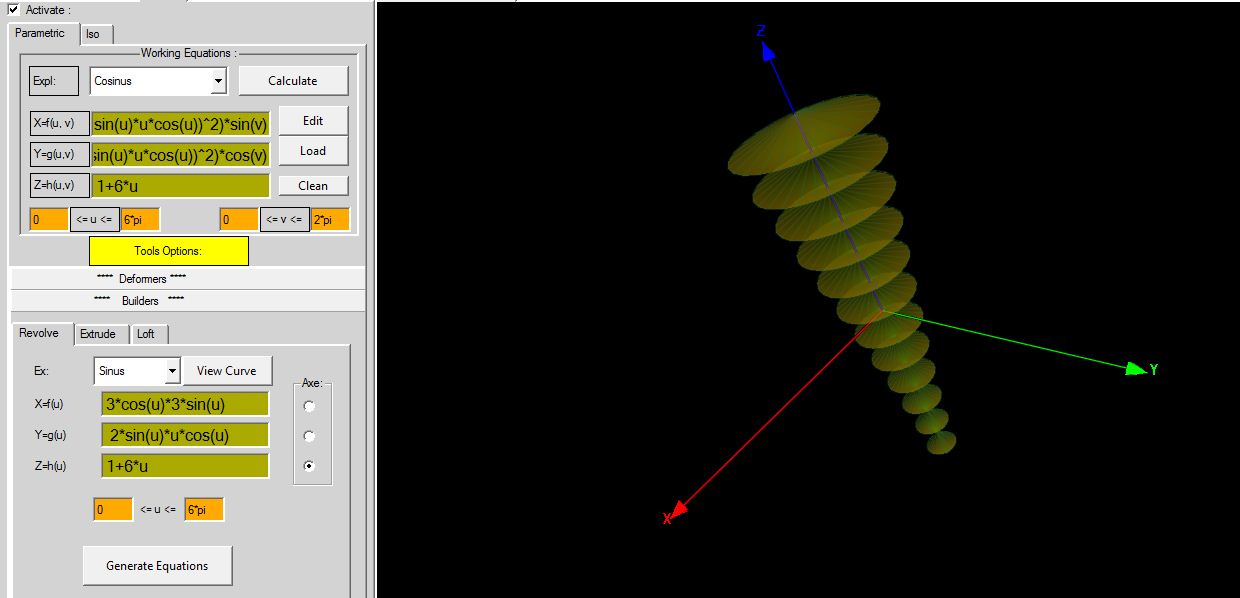The width and height of the screenshot is (1240, 598).
Task: Click the Load button
Action: (313, 151)
